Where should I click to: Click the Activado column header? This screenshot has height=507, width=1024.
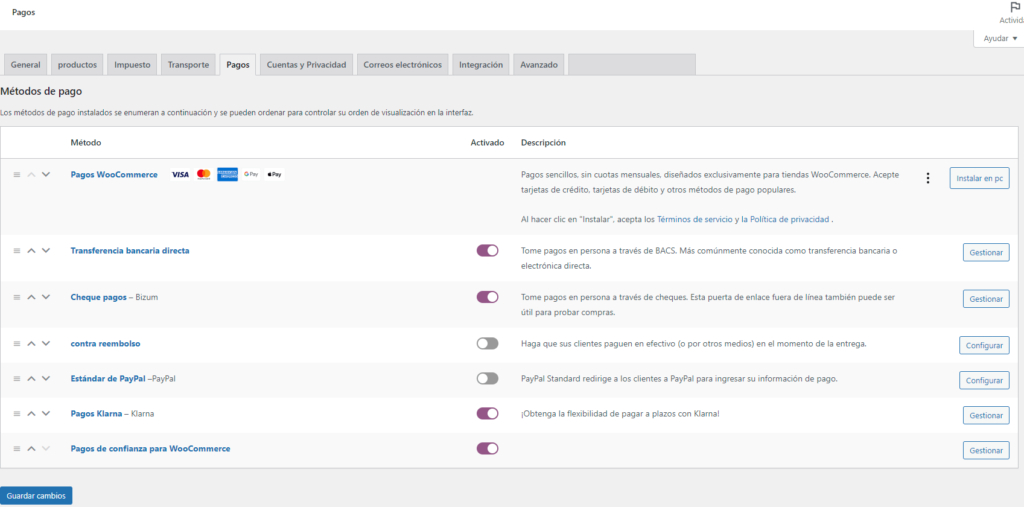(x=487, y=142)
